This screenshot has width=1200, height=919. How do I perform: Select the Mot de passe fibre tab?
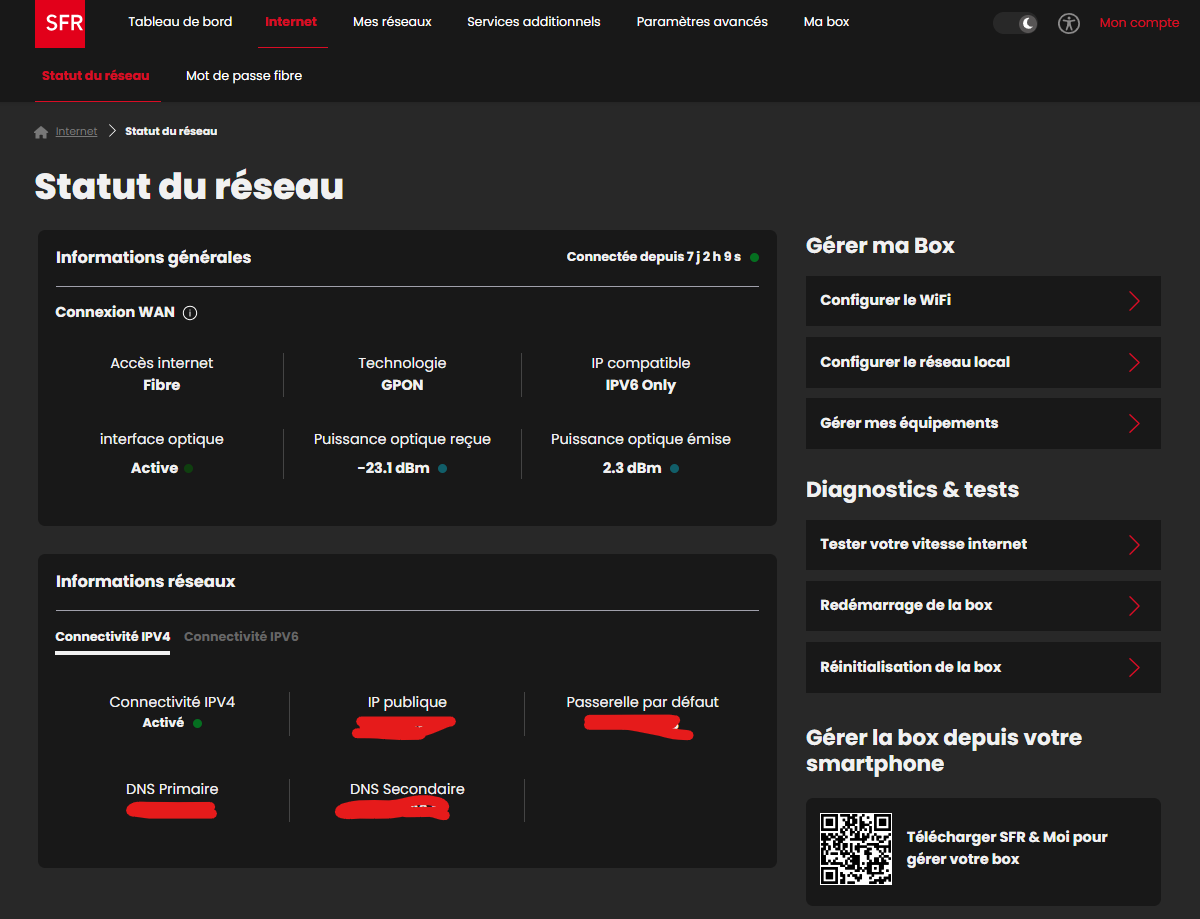click(244, 76)
